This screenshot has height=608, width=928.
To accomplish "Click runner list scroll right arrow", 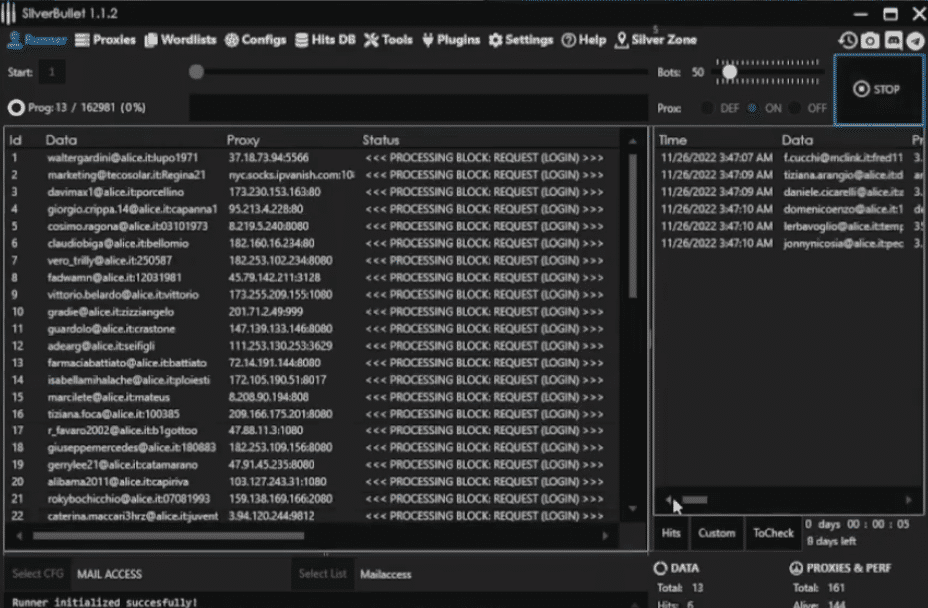I will coord(605,536).
